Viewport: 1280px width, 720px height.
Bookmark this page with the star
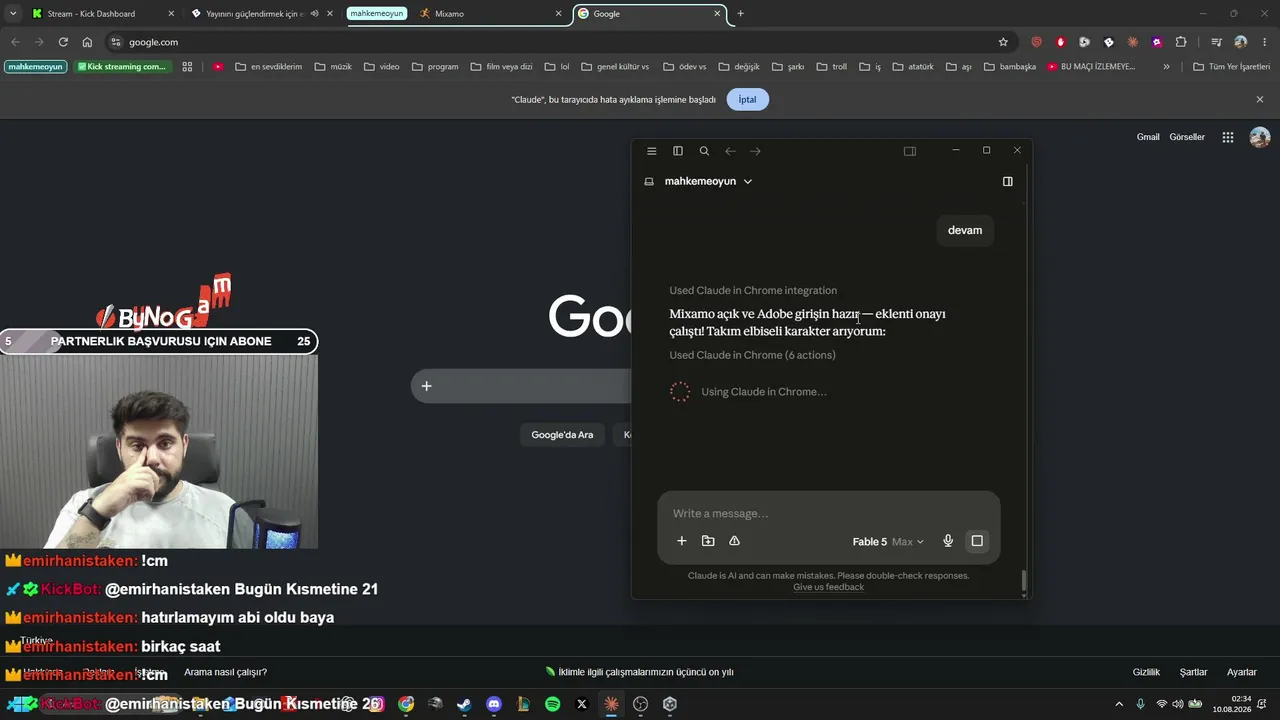tap(1003, 42)
